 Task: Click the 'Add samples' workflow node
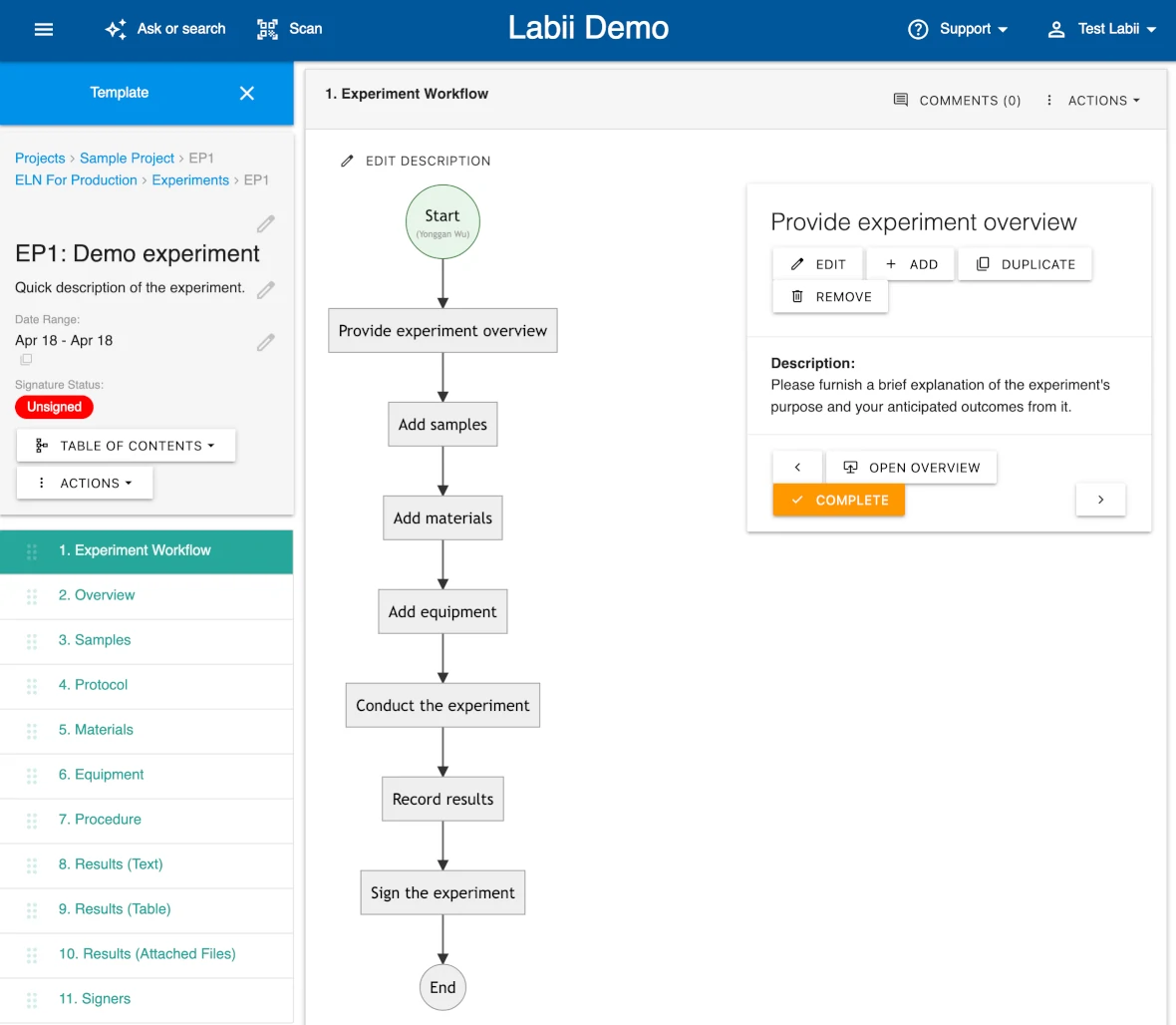point(442,424)
